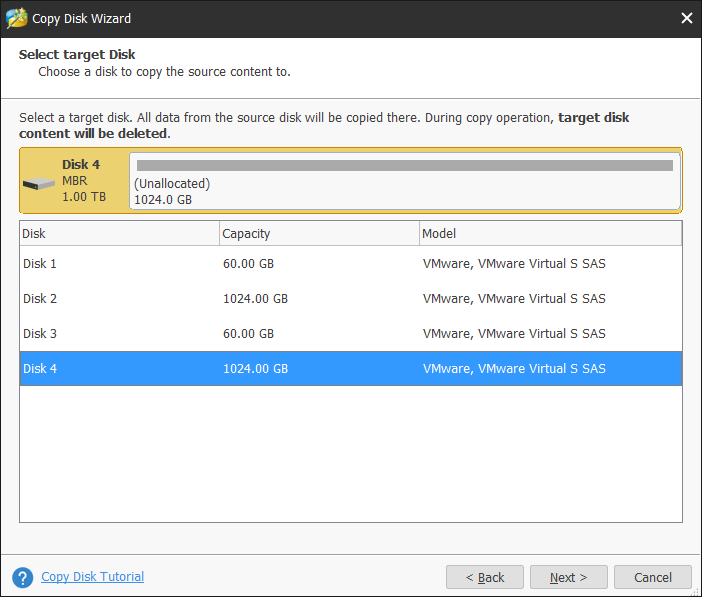Click the Disk 2 VMware model text
The height and width of the screenshot is (597, 702).
(x=514, y=298)
